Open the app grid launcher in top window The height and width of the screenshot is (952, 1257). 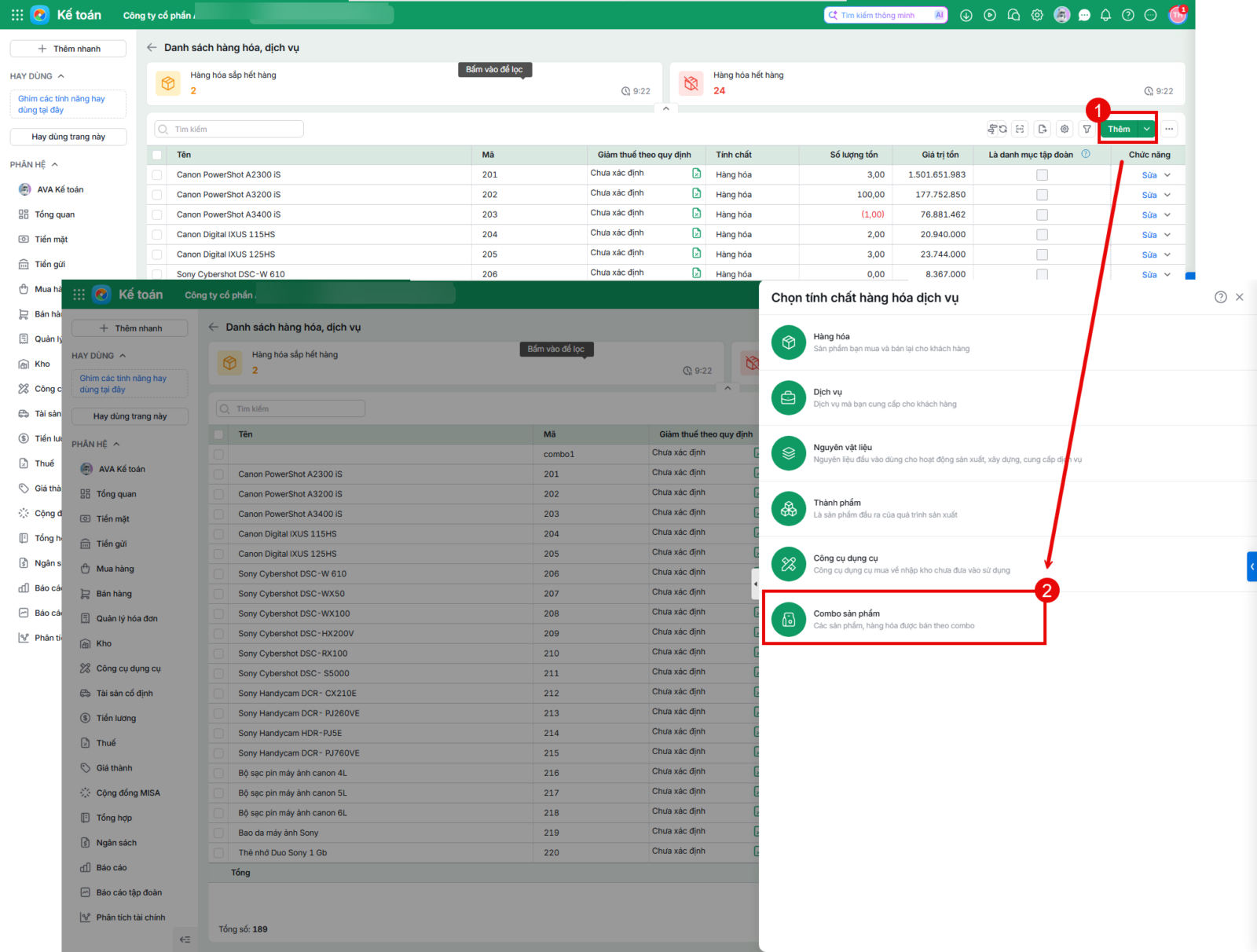pos(17,15)
